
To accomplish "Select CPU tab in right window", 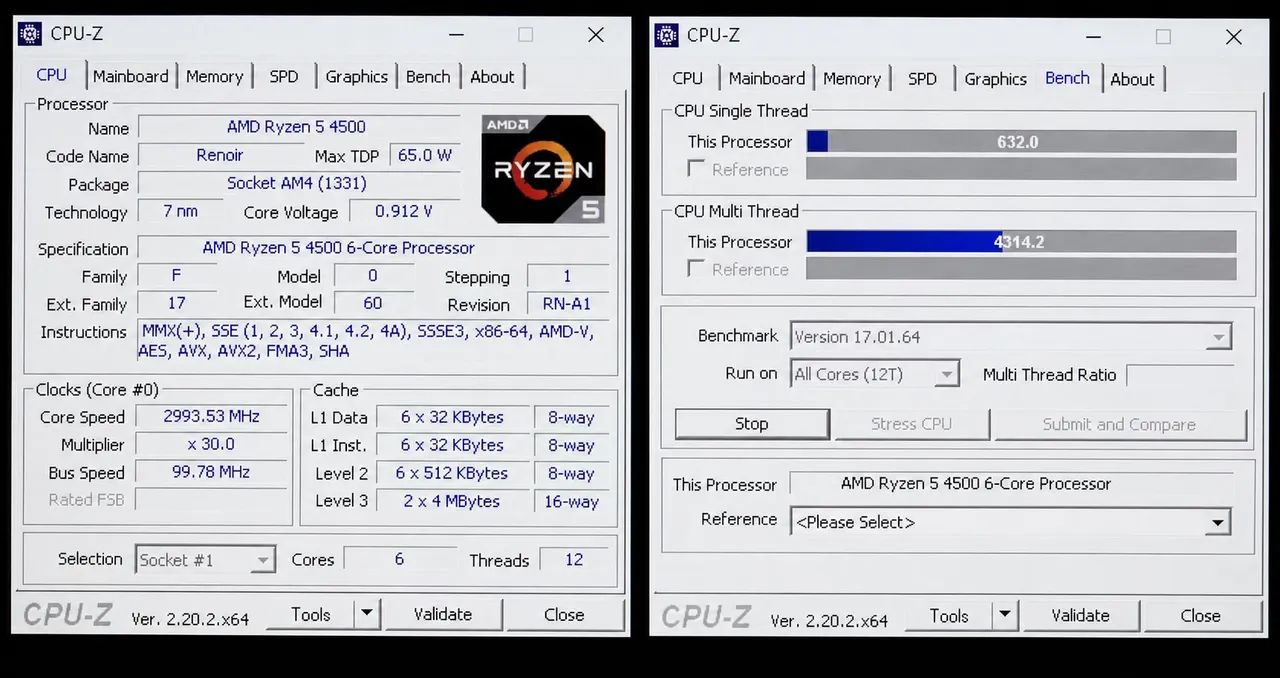I will [687, 78].
